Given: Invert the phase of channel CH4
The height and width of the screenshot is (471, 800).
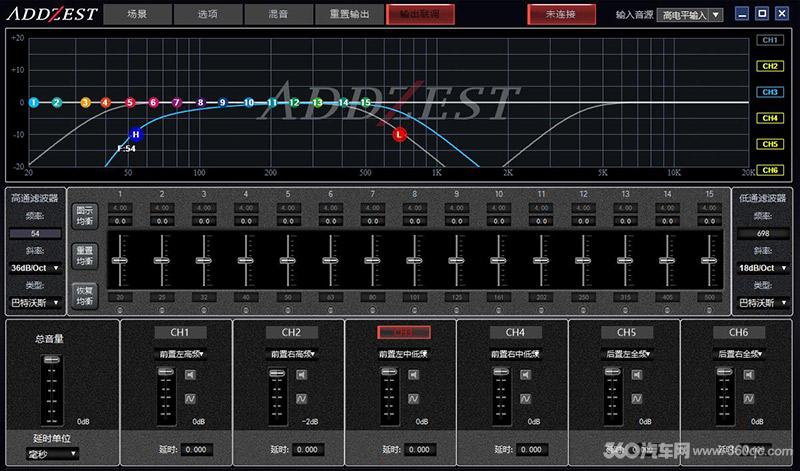Looking at the screenshot, I should [526, 399].
